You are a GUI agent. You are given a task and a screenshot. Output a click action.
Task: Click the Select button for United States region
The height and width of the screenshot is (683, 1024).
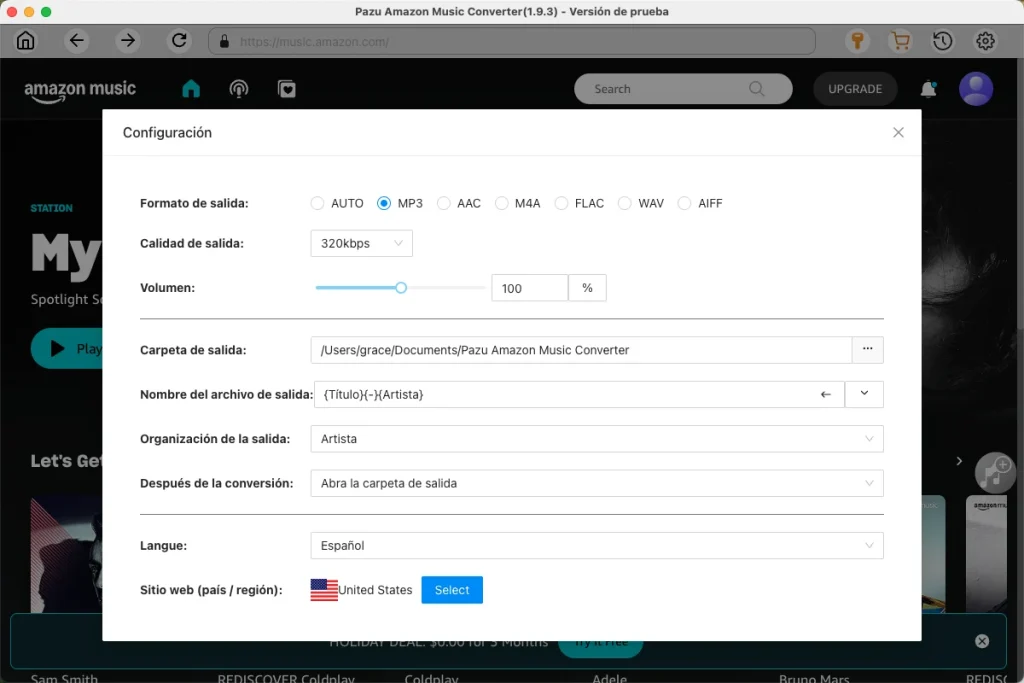coord(452,590)
